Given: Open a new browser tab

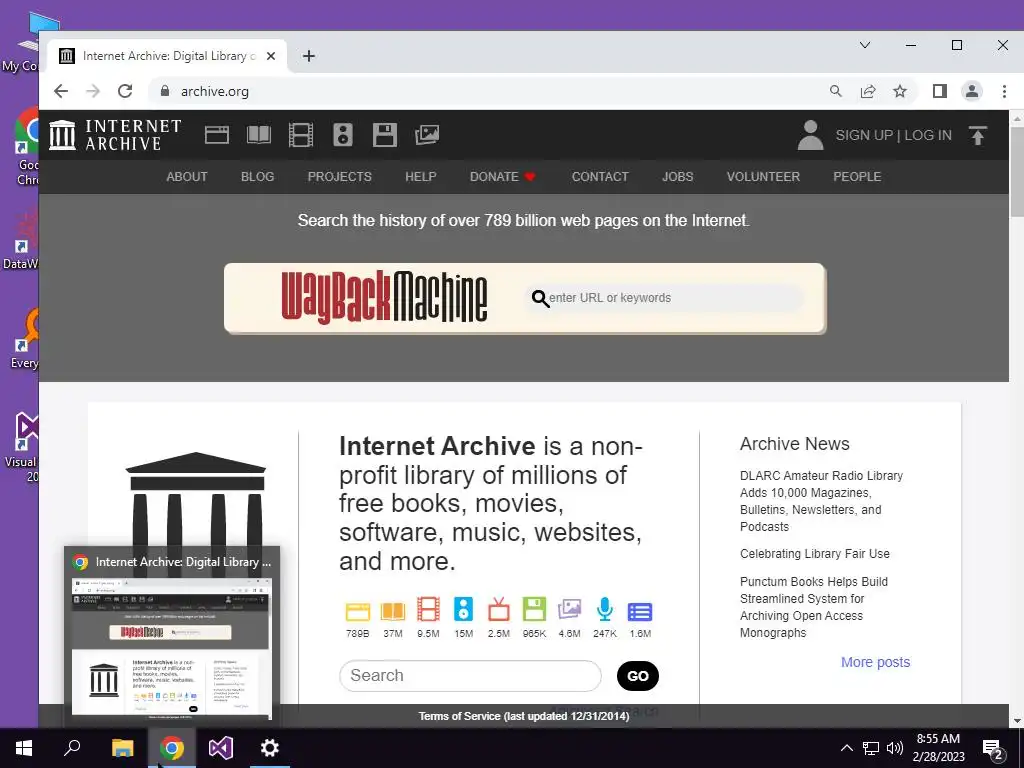Looking at the screenshot, I should click(x=309, y=56).
